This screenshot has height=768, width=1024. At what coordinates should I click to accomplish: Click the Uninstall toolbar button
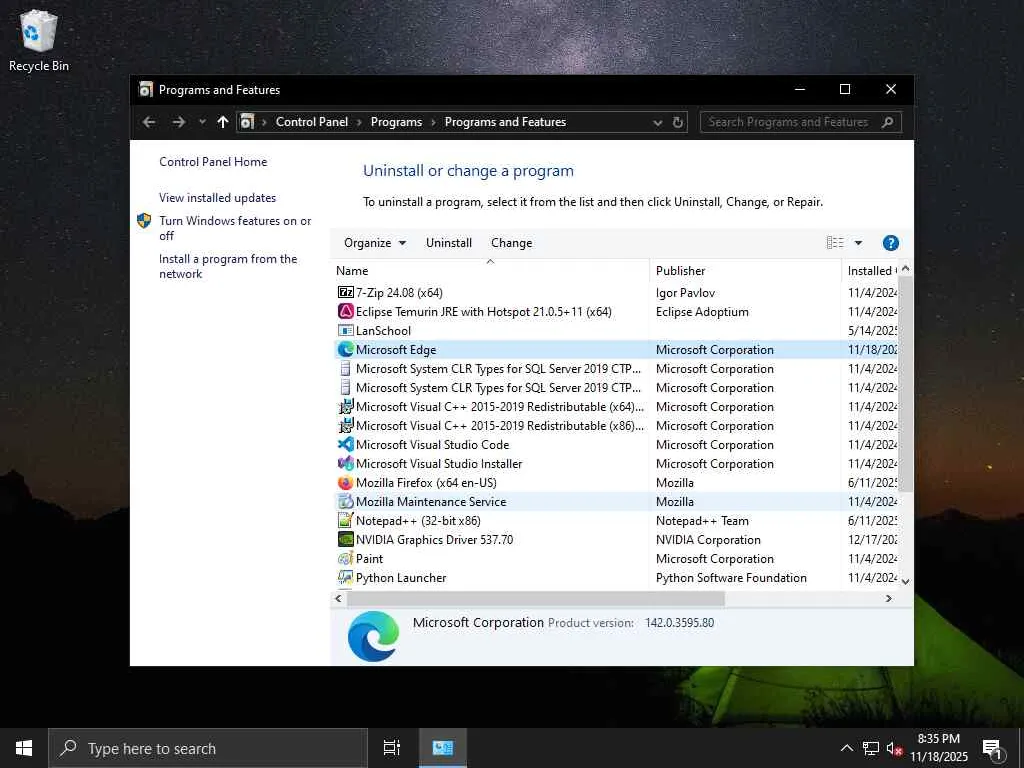(449, 243)
